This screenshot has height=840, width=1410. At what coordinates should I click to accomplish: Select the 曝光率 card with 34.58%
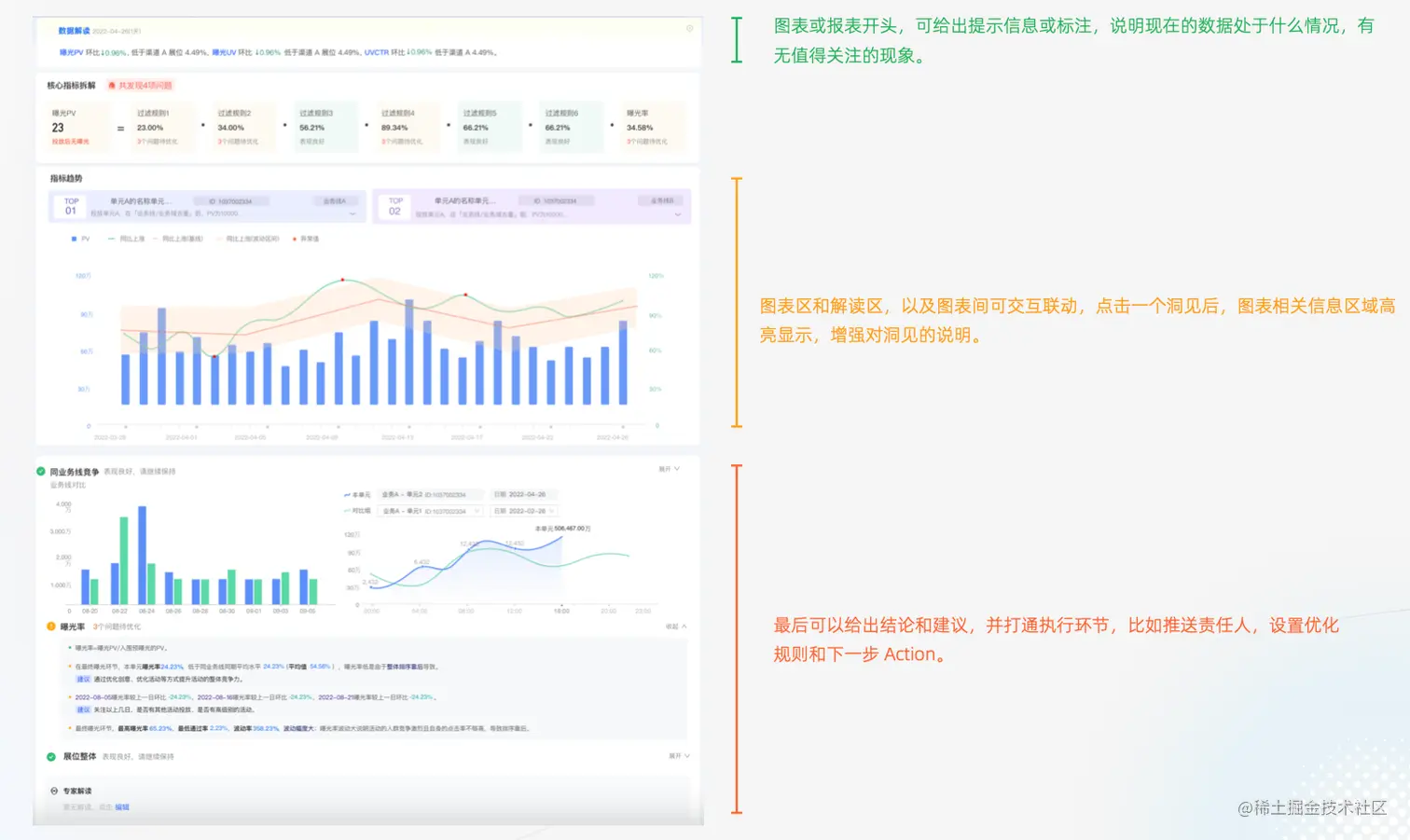[x=653, y=127]
